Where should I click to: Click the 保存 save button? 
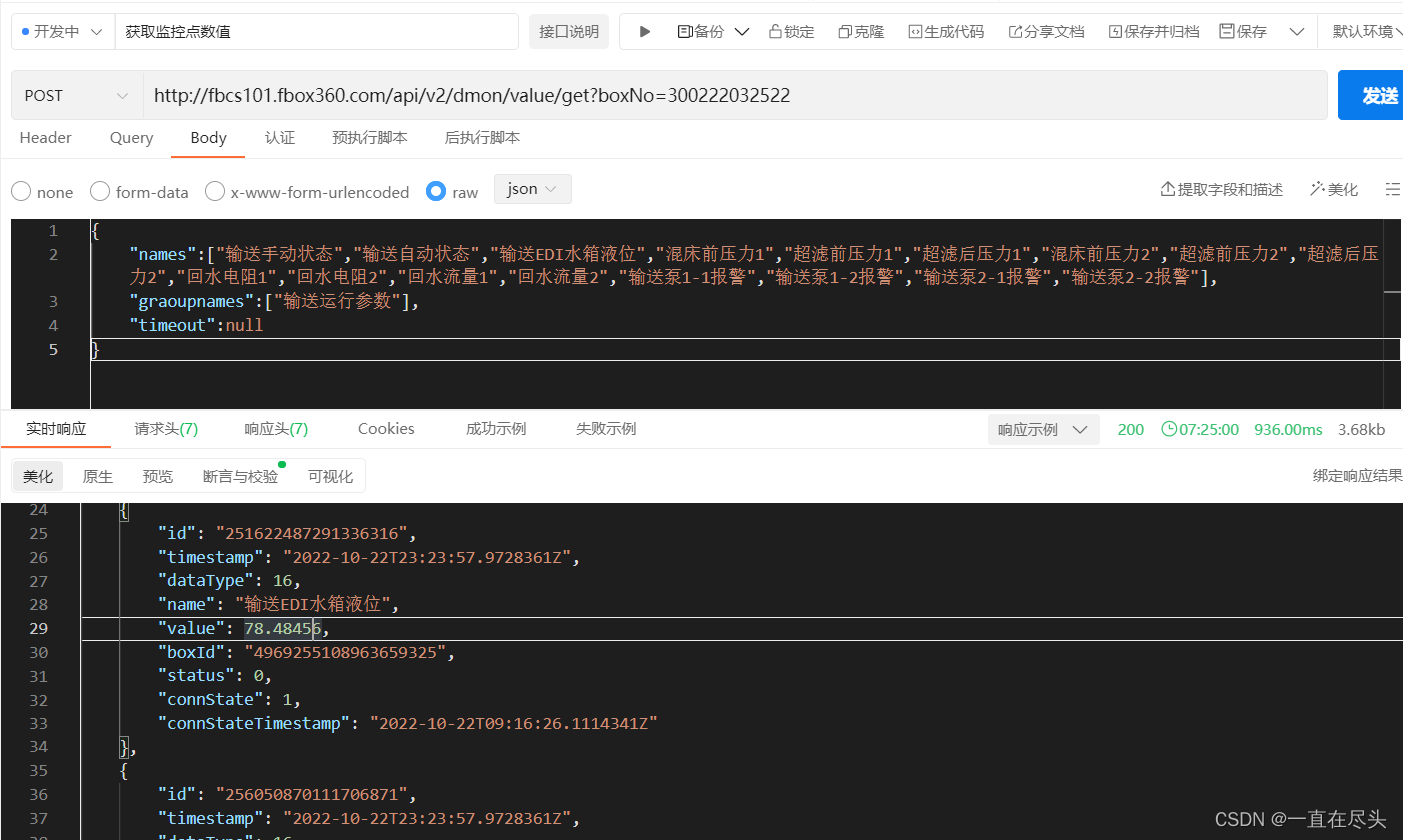coord(1243,32)
